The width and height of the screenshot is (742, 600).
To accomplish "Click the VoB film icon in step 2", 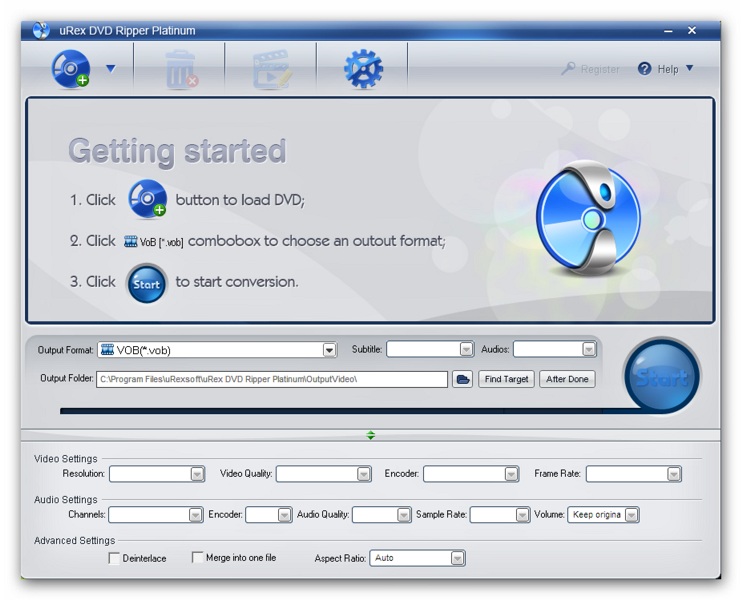I will 130,241.
